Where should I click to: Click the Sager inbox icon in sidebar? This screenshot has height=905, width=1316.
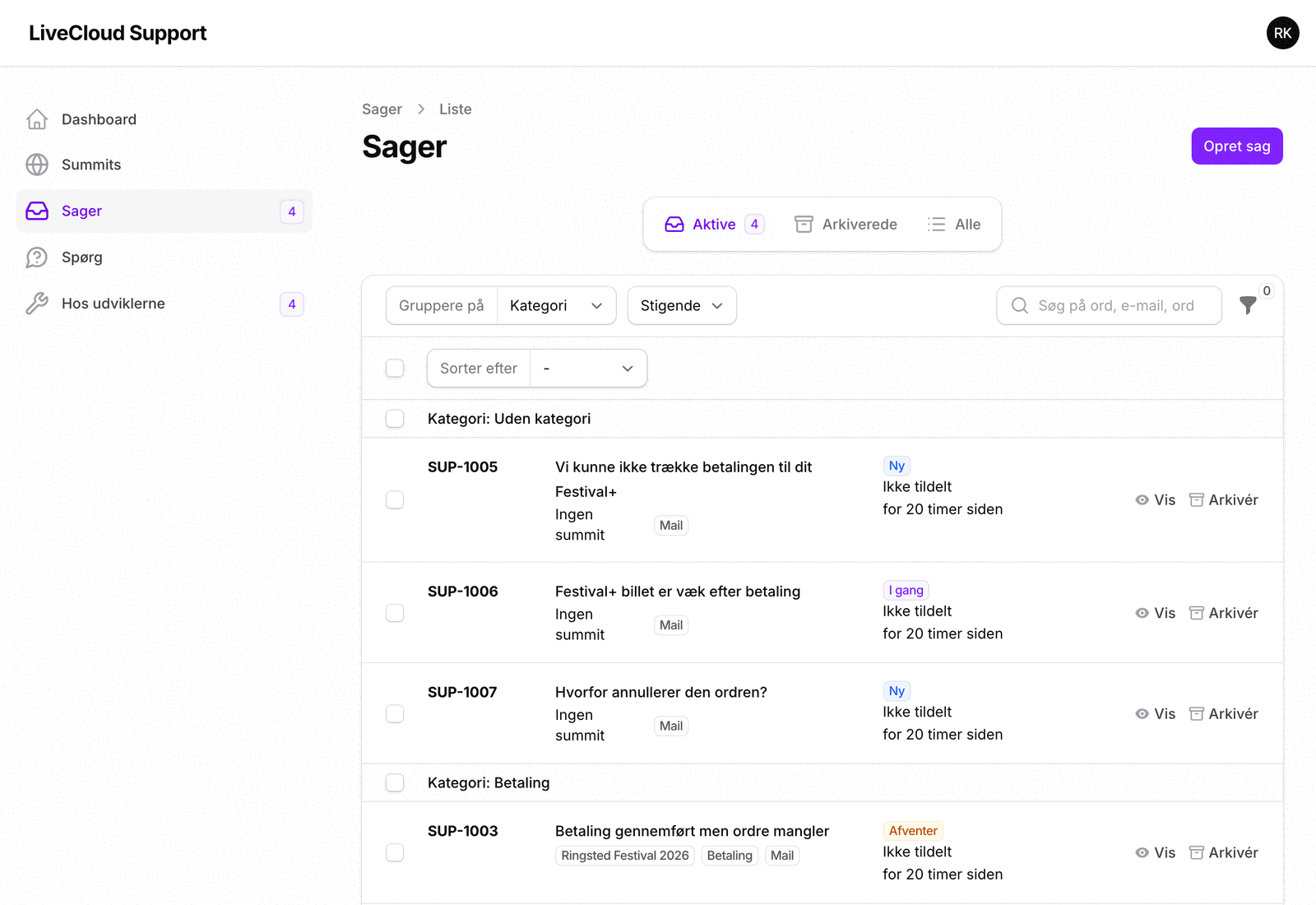37,211
